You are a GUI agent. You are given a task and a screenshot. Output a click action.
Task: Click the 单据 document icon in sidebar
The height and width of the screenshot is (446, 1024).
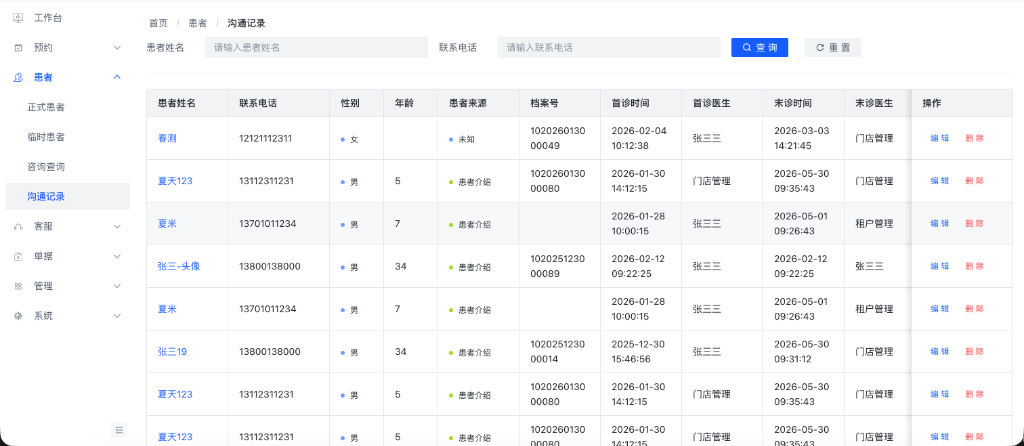[18, 257]
